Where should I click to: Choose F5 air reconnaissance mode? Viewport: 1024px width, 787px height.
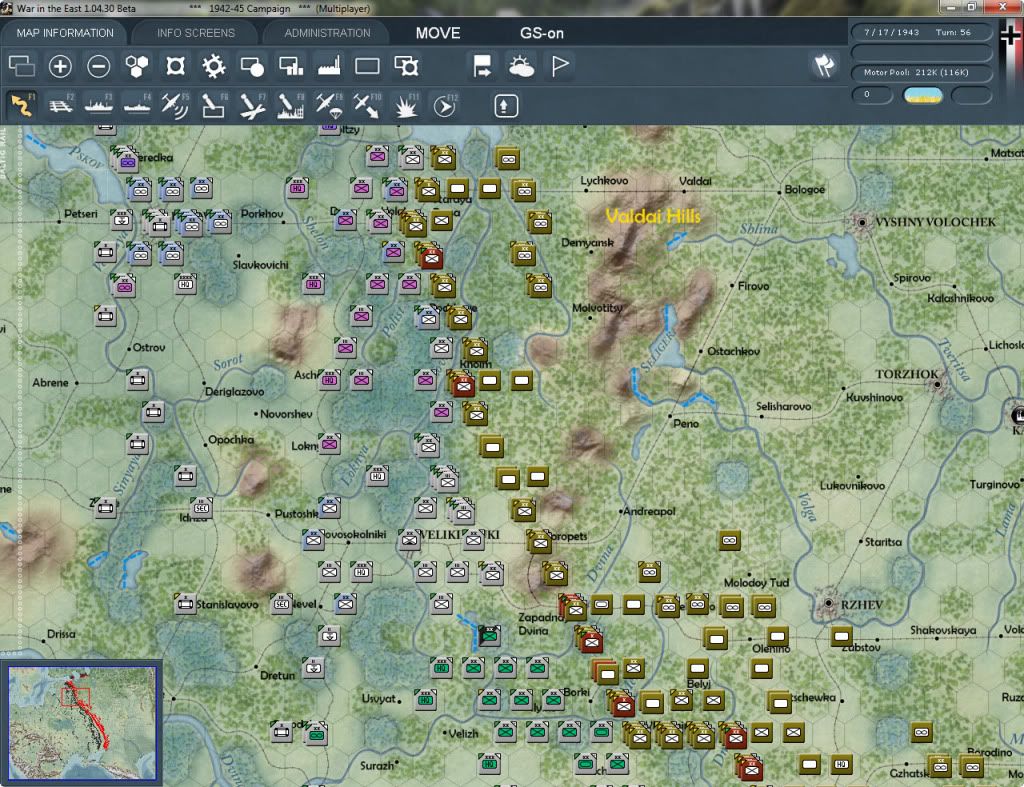(175, 105)
